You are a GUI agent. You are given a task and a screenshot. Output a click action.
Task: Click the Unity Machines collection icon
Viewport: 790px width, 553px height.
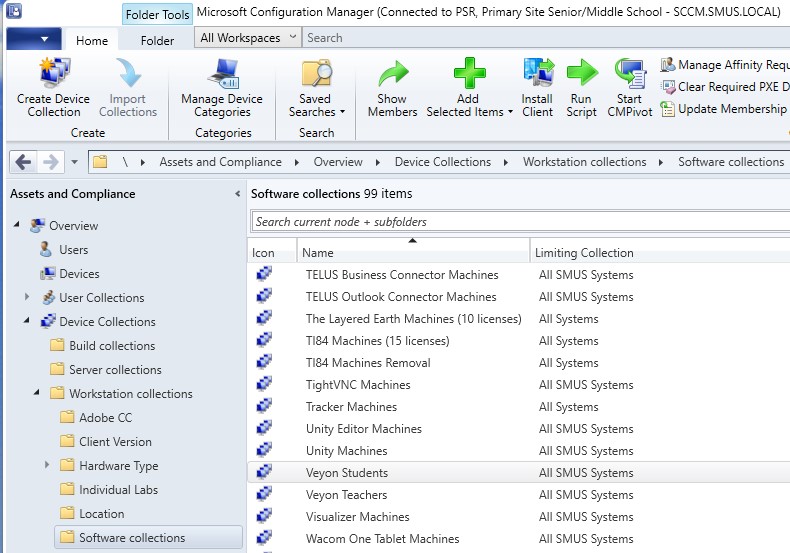click(x=264, y=450)
